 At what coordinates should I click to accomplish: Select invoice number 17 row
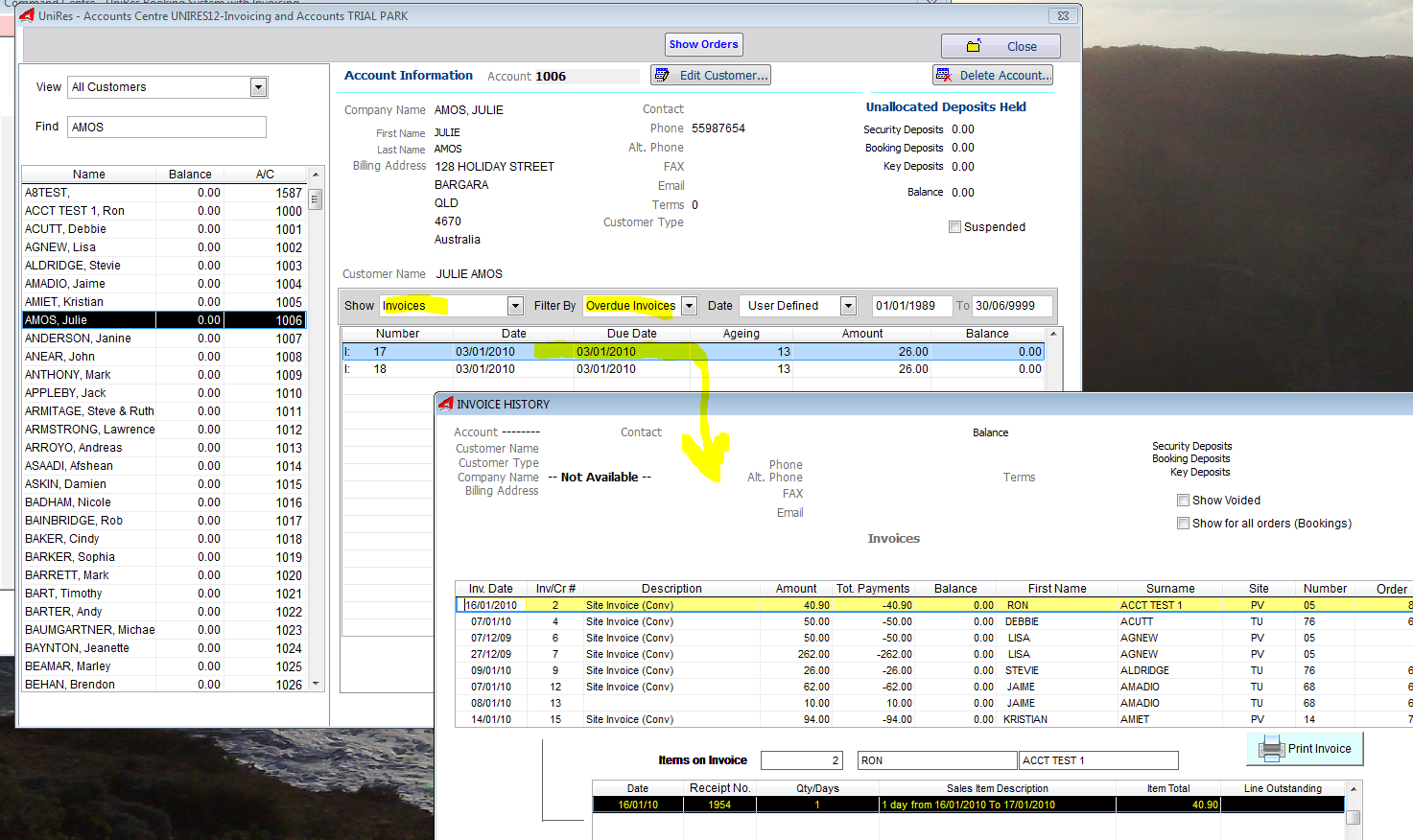click(693, 352)
